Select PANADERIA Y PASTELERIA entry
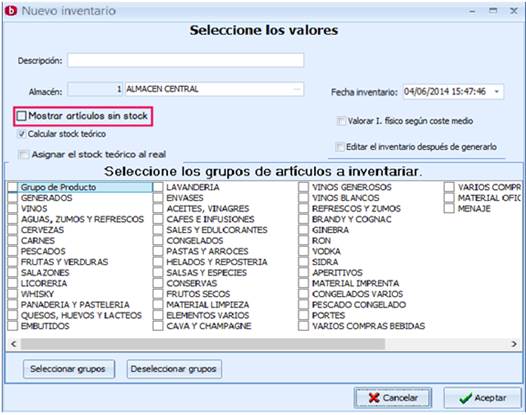526x415 pixels. pos(75,305)
